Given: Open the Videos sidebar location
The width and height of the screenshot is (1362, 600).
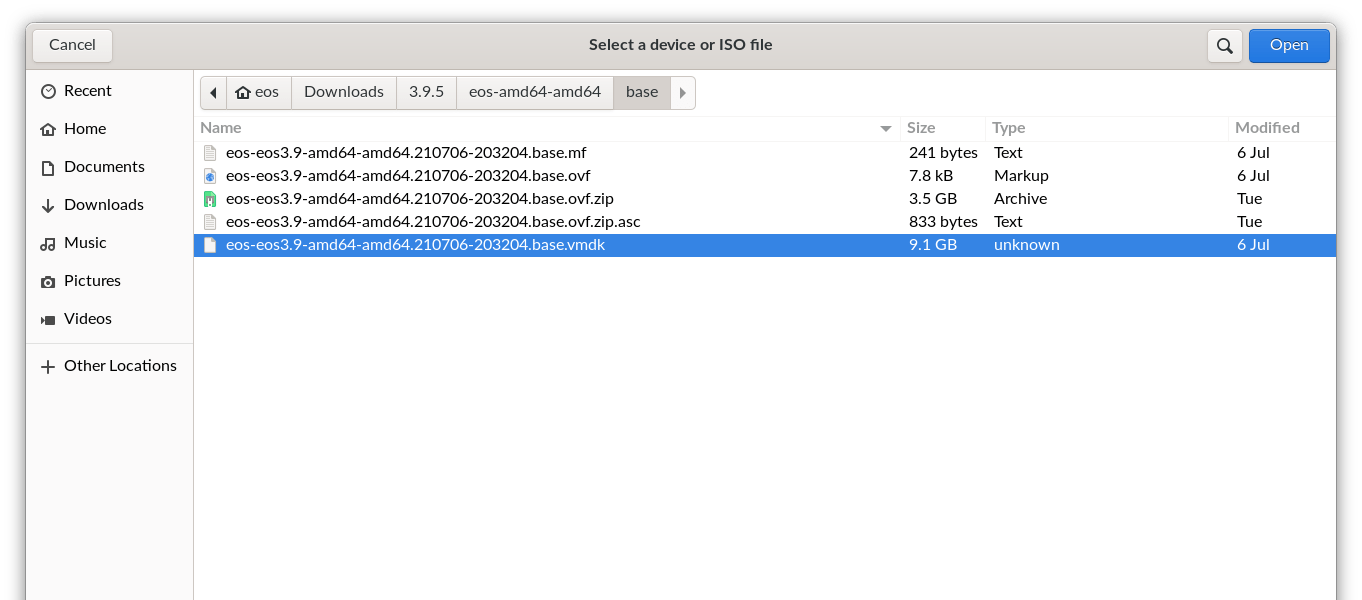Looking at the screenshot, I should pyautogui.click(x=109, y=319).
